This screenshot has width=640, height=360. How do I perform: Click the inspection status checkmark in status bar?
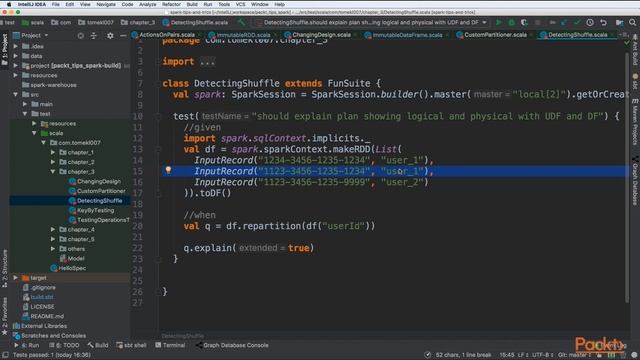click(x=427, y=355)
